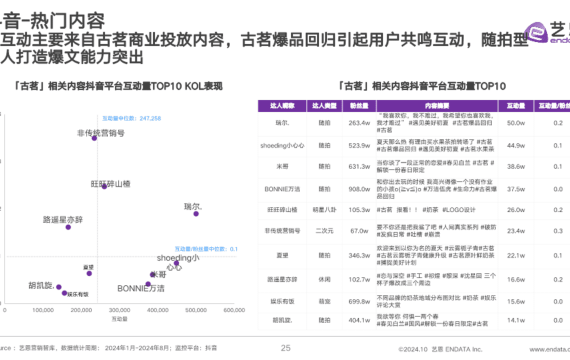This screenshot has width=570, height=360.
Task: Click the 非传统营销号 dot in scatter chart
Action: 94,138
